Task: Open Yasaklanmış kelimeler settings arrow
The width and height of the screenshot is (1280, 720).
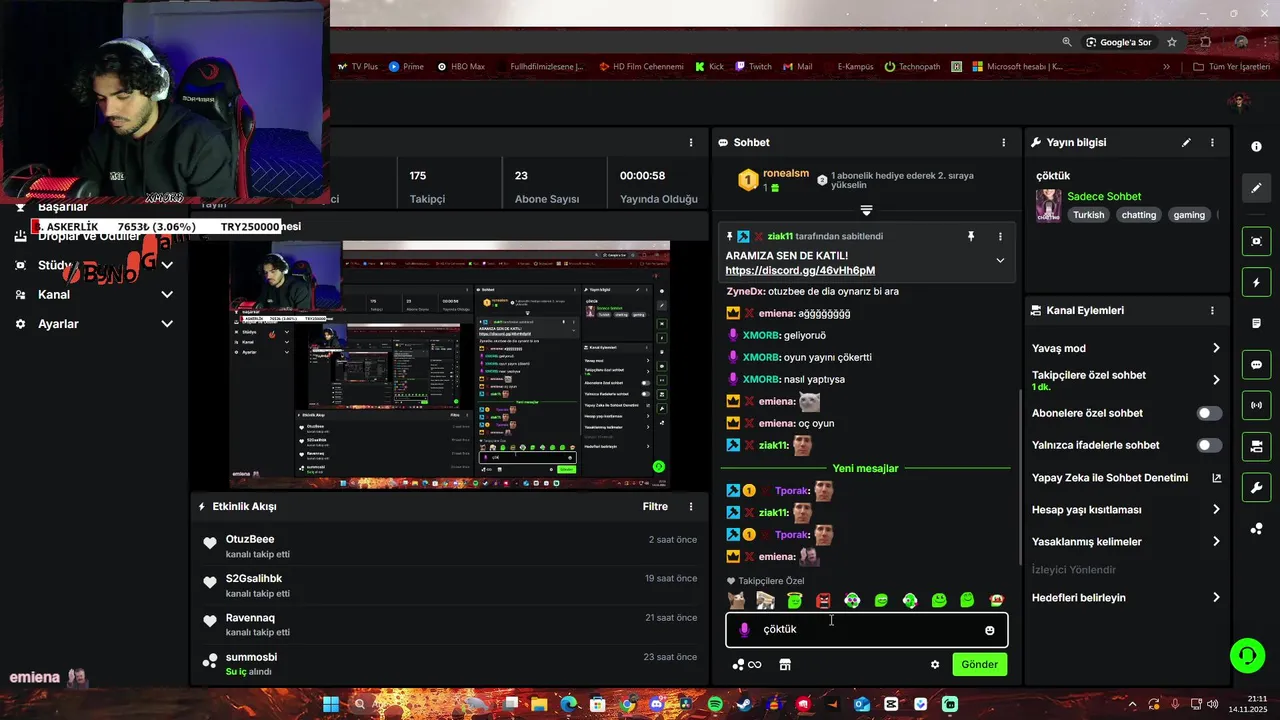Action: (x=1216, y=542)
